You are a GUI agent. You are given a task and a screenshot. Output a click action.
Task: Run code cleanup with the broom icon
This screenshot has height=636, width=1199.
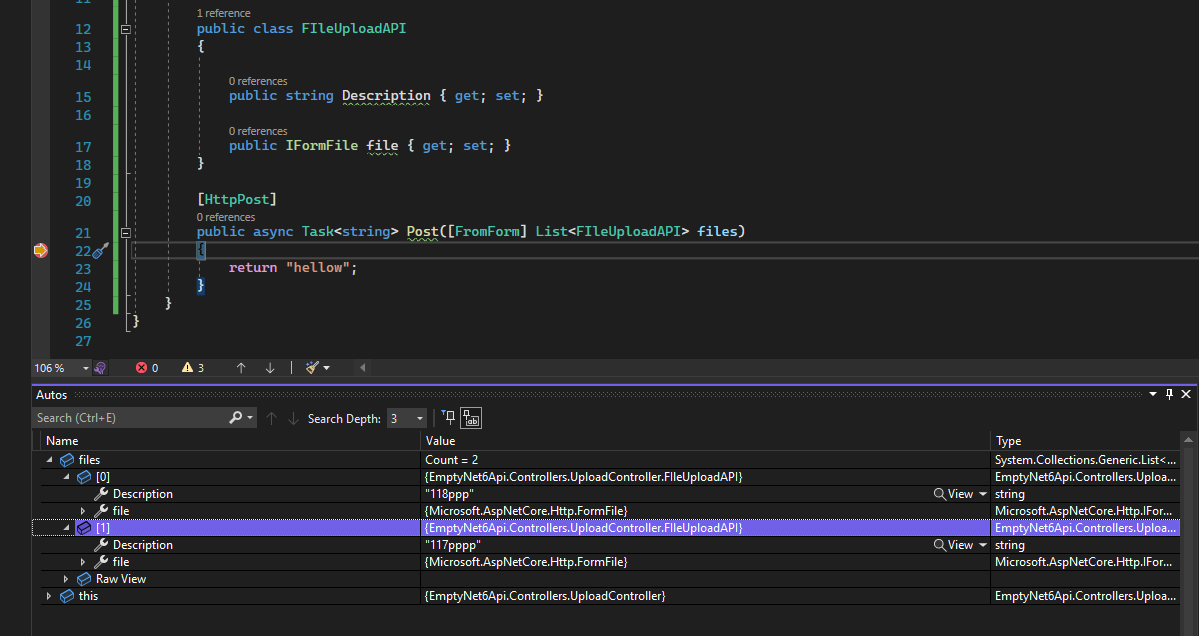pos(312,368)
